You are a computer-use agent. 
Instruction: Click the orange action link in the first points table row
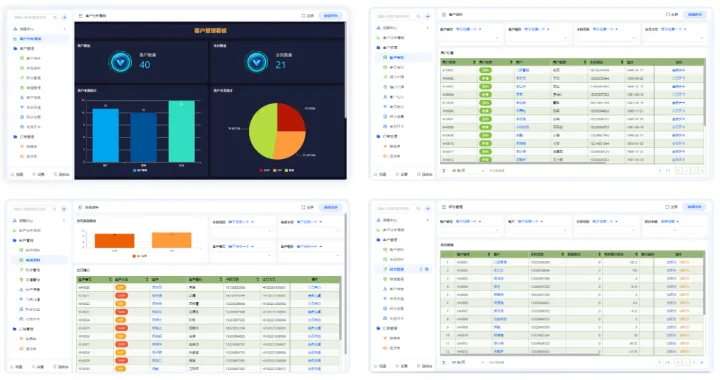pyautogui.click(x=684, y=263)
